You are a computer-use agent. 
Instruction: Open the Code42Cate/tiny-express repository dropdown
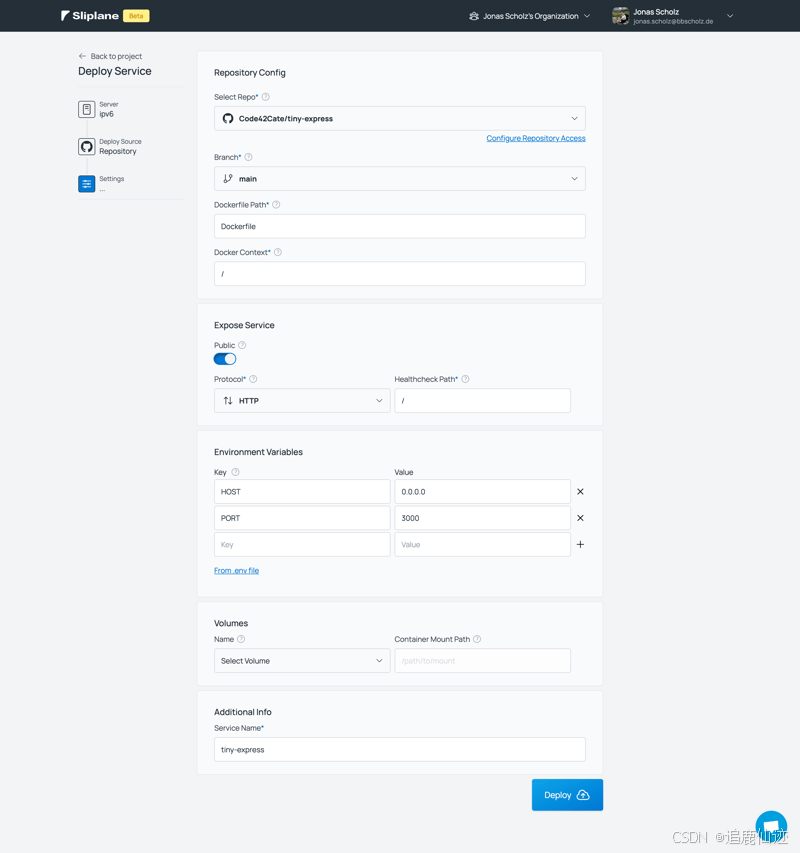399,117
